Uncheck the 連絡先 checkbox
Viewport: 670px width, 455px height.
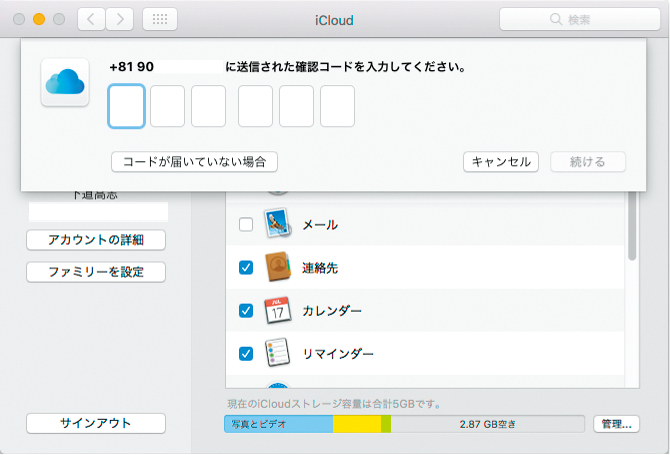coord(246,267)
